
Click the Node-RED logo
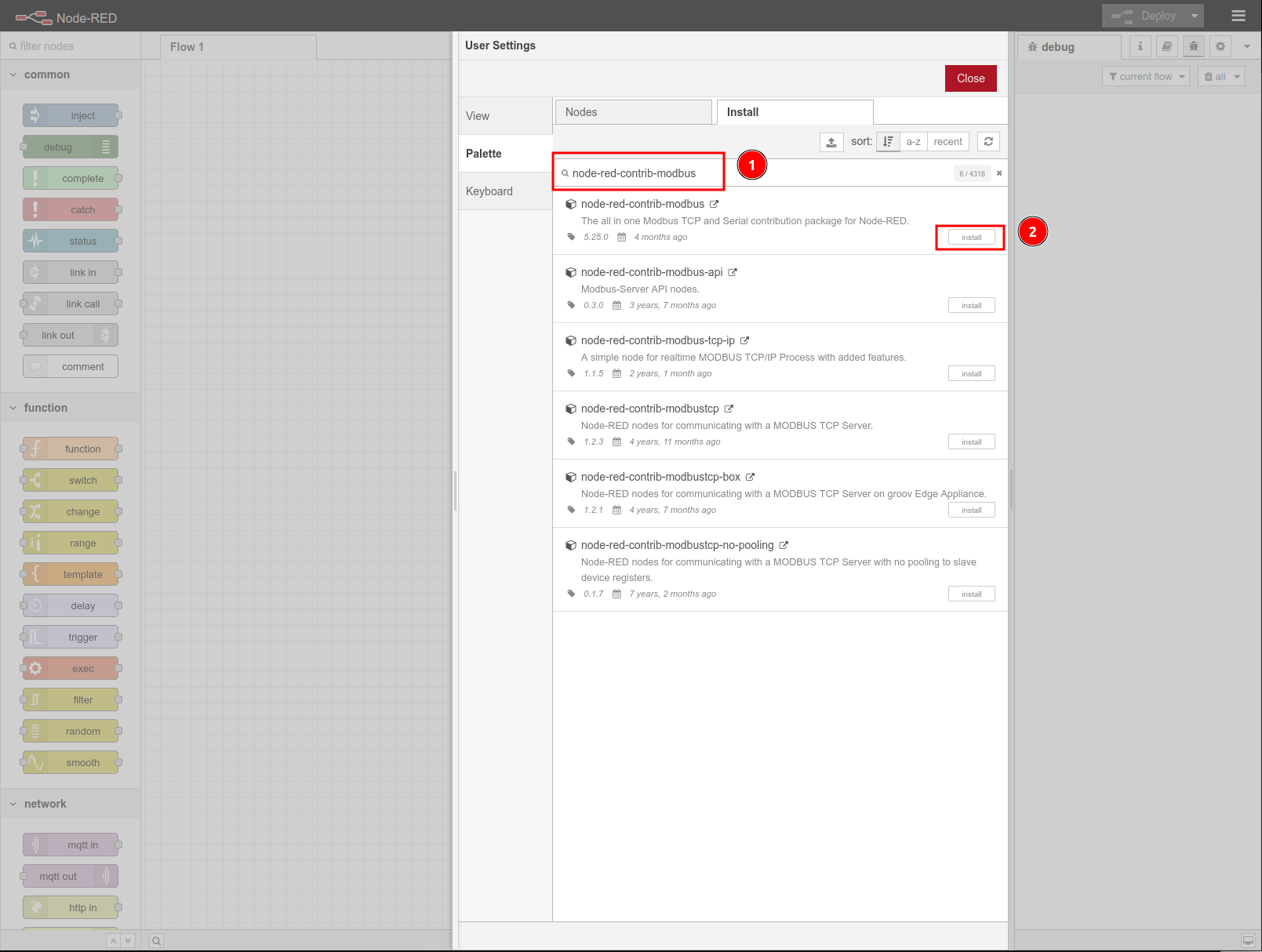66,17
